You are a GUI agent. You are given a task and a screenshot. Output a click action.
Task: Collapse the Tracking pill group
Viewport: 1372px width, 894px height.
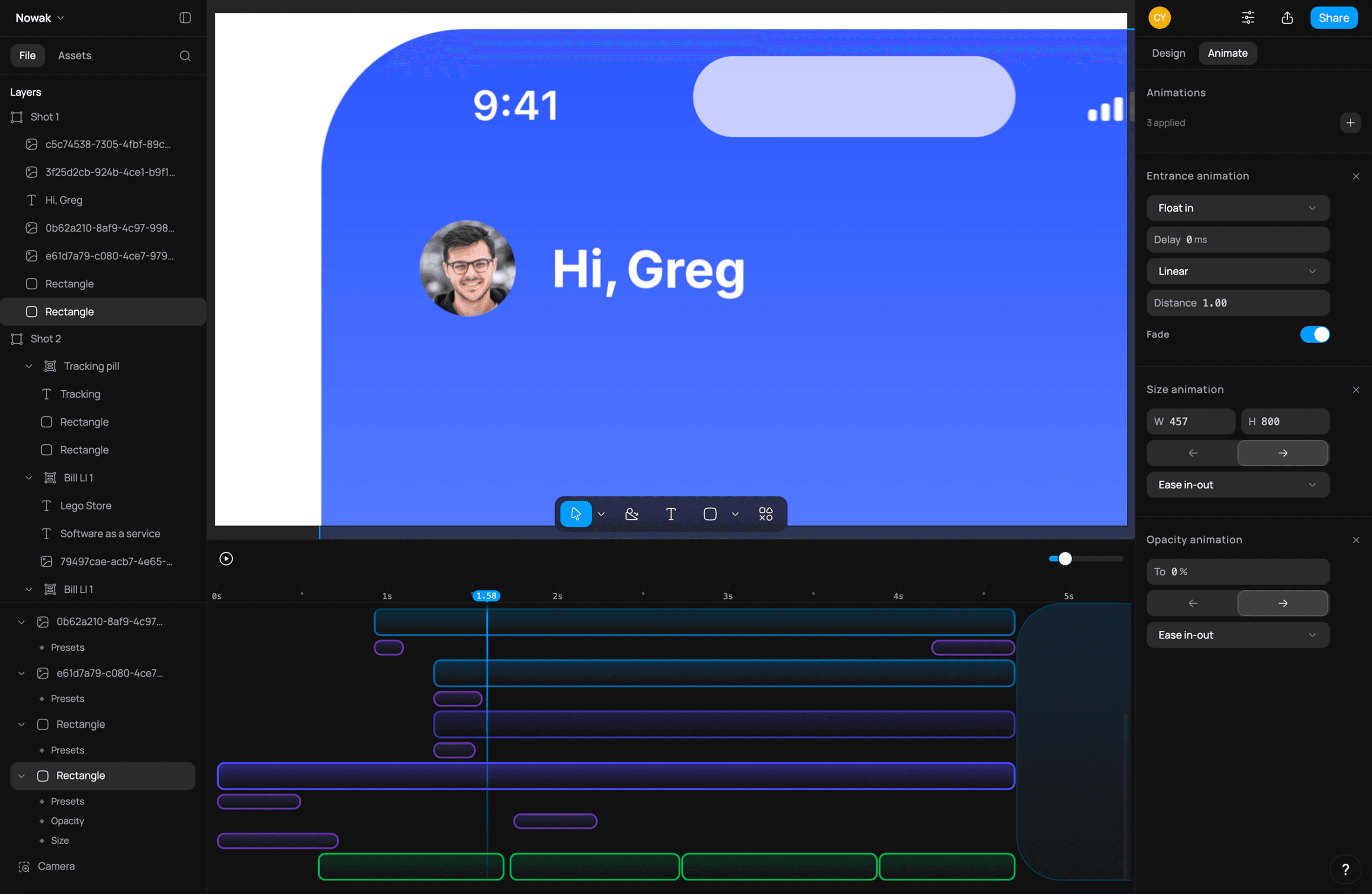tap(28, 367)
